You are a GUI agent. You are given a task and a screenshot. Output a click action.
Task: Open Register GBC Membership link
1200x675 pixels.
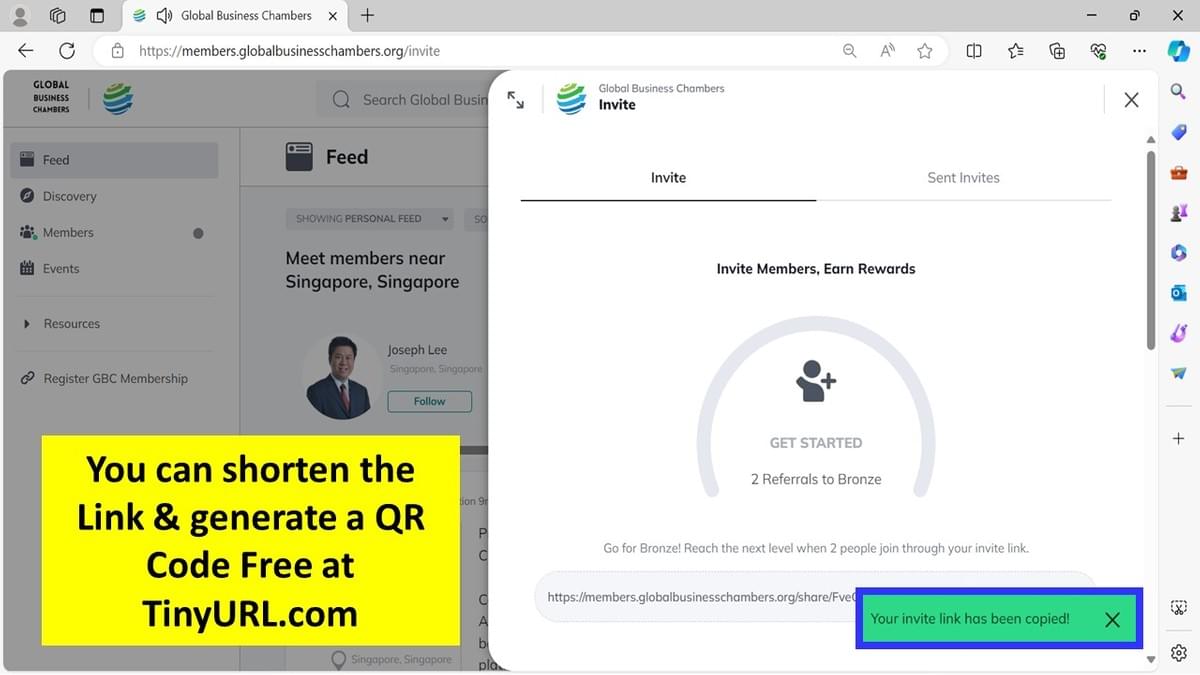pyautogui.click(x=114, y=379)
